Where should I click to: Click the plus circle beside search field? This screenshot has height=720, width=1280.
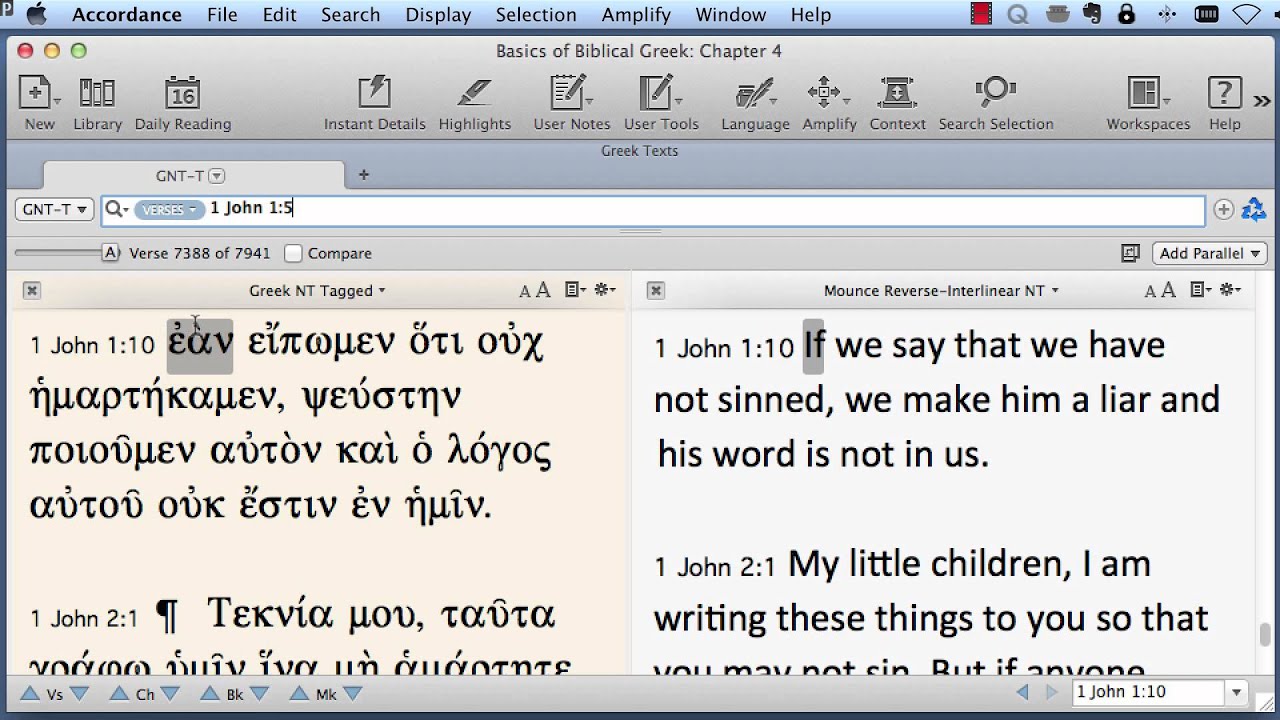click(1223, 209)
